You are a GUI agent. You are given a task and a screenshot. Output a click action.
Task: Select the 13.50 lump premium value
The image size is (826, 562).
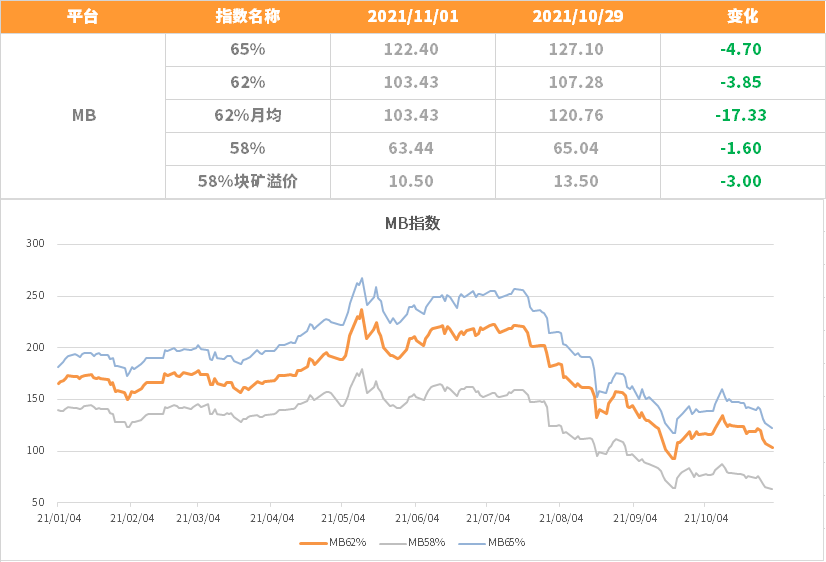click(x=576, y=182)
